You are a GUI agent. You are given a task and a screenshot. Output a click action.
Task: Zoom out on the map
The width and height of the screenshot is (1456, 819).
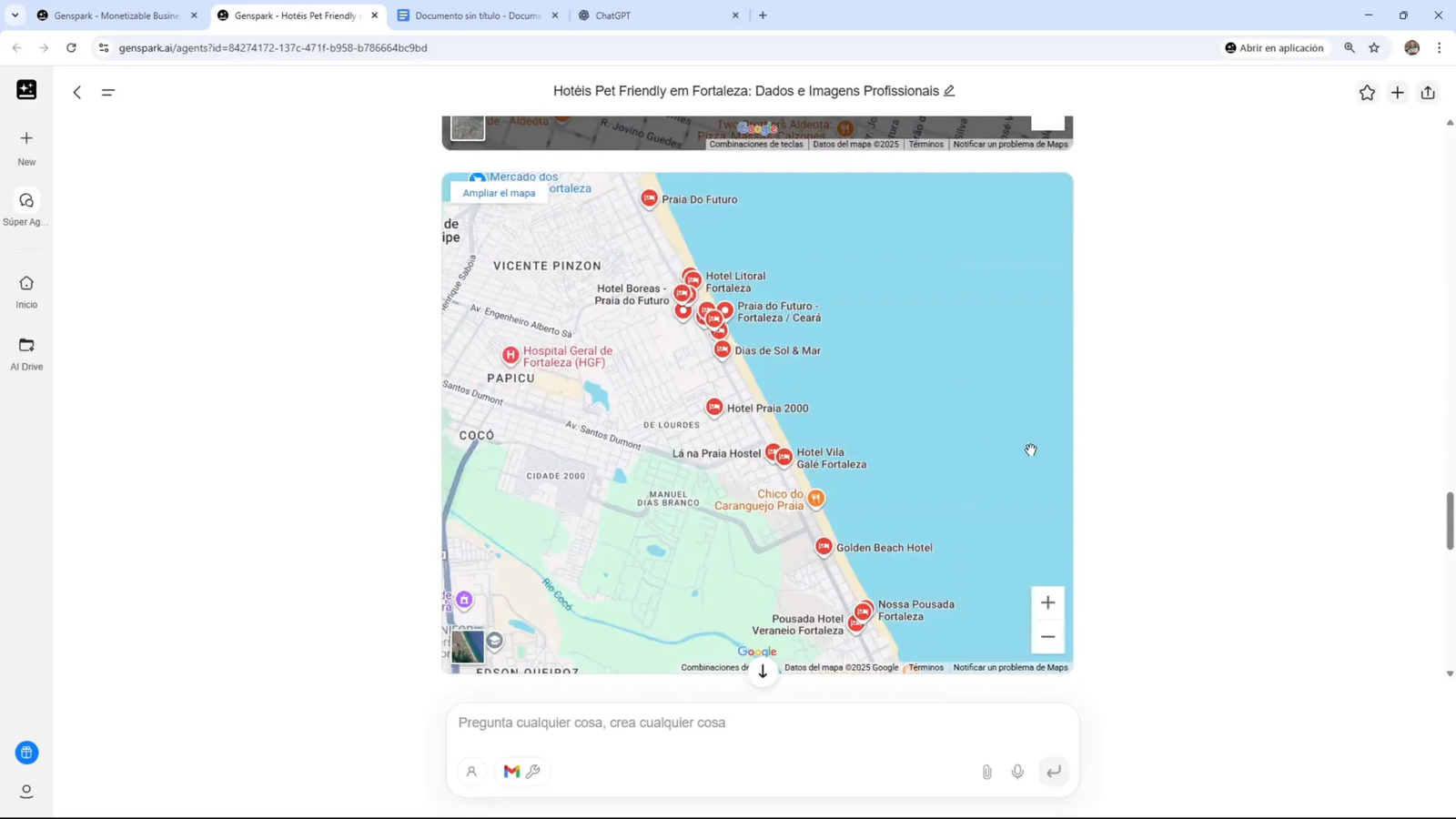click(x=1047, y=637)
